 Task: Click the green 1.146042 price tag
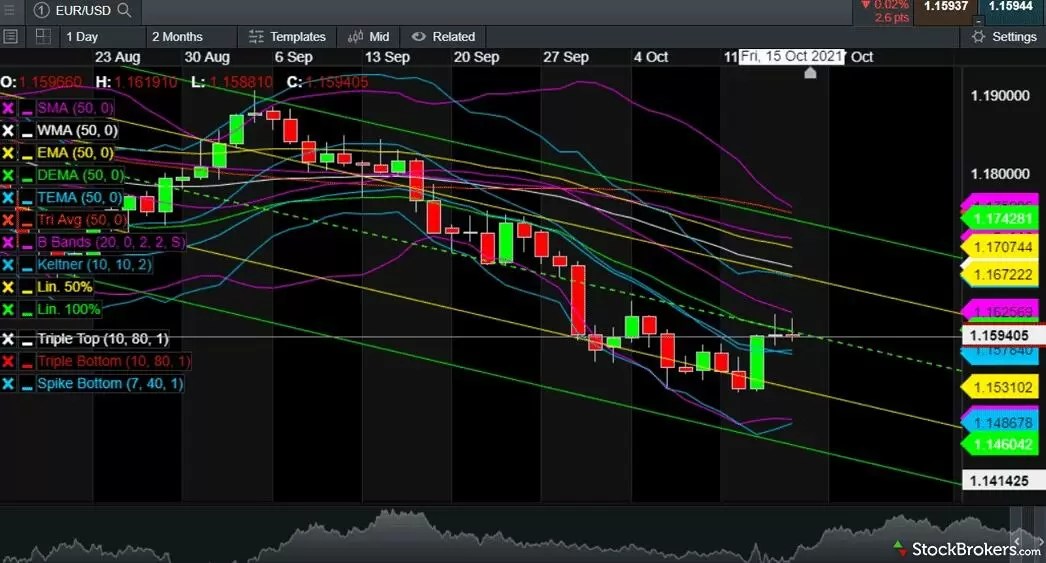1000,444
